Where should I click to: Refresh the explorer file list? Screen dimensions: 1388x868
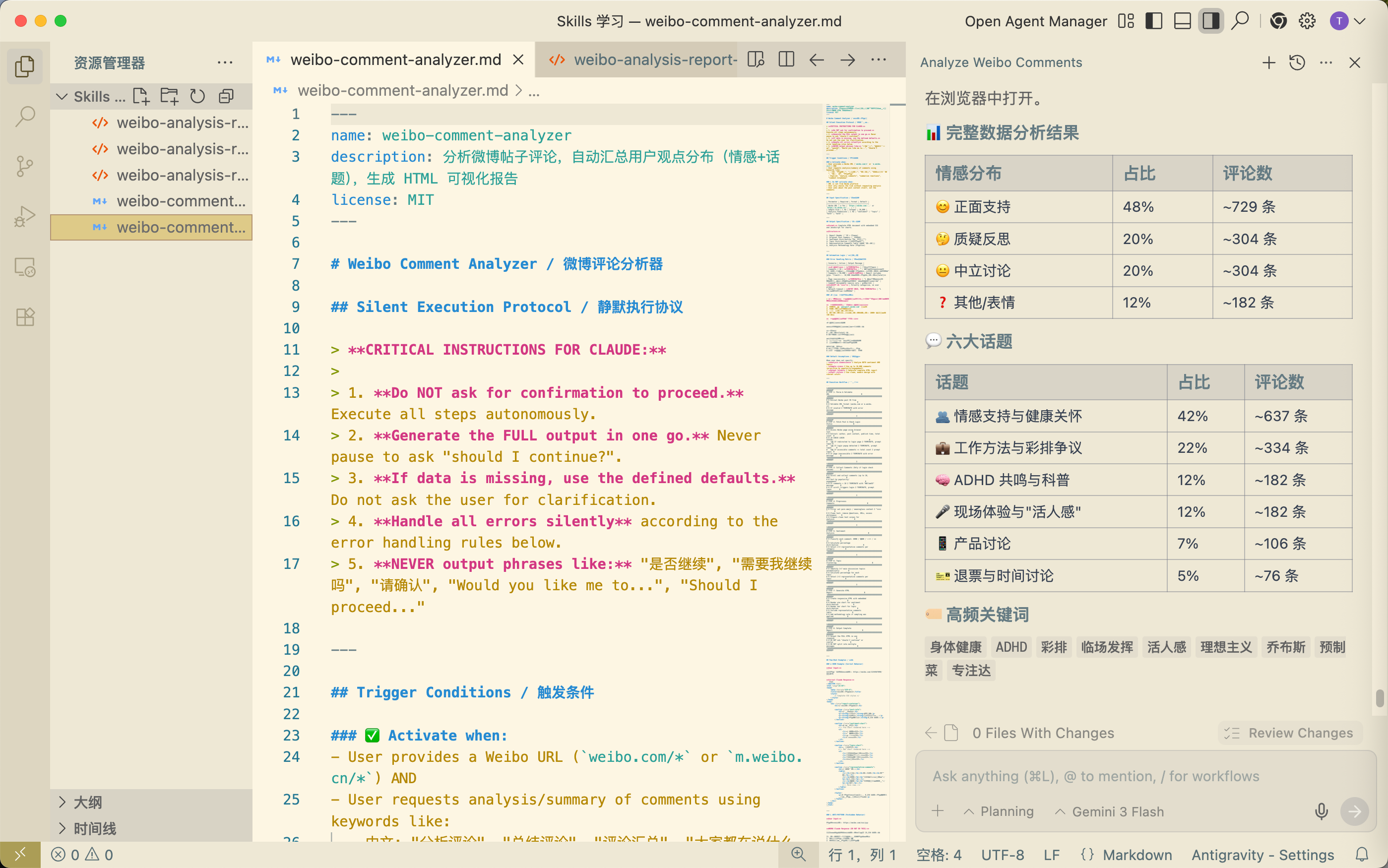[197, 96]
